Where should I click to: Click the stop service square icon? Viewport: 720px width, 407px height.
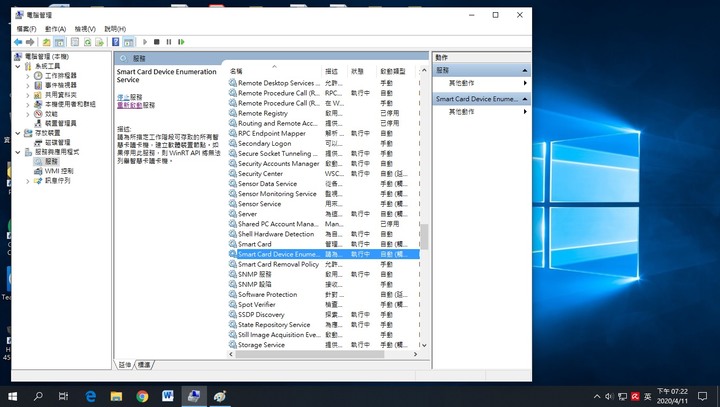pos(157,42)
